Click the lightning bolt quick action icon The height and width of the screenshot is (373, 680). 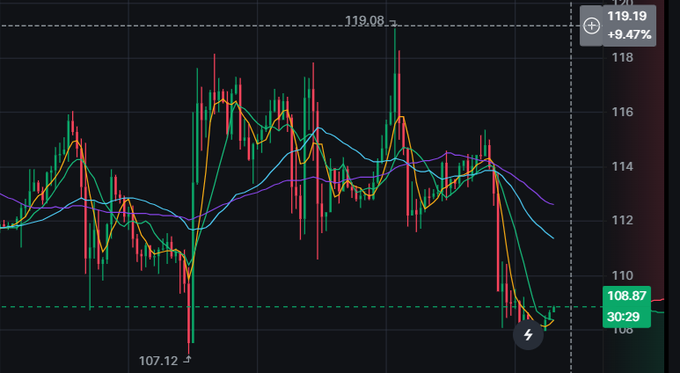point(528,335)
